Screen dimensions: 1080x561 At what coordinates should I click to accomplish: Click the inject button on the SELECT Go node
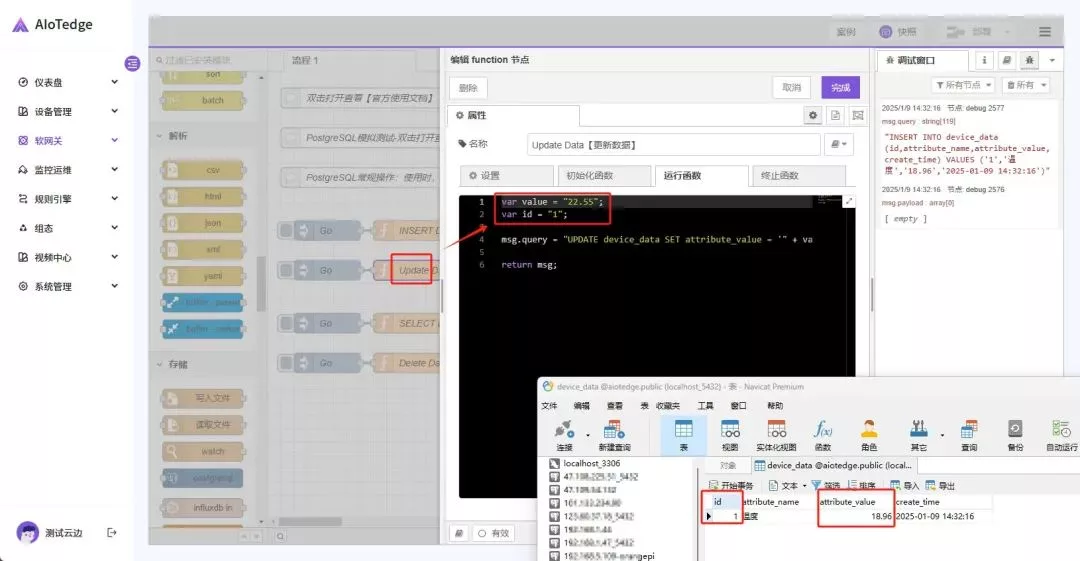[286, 323]
